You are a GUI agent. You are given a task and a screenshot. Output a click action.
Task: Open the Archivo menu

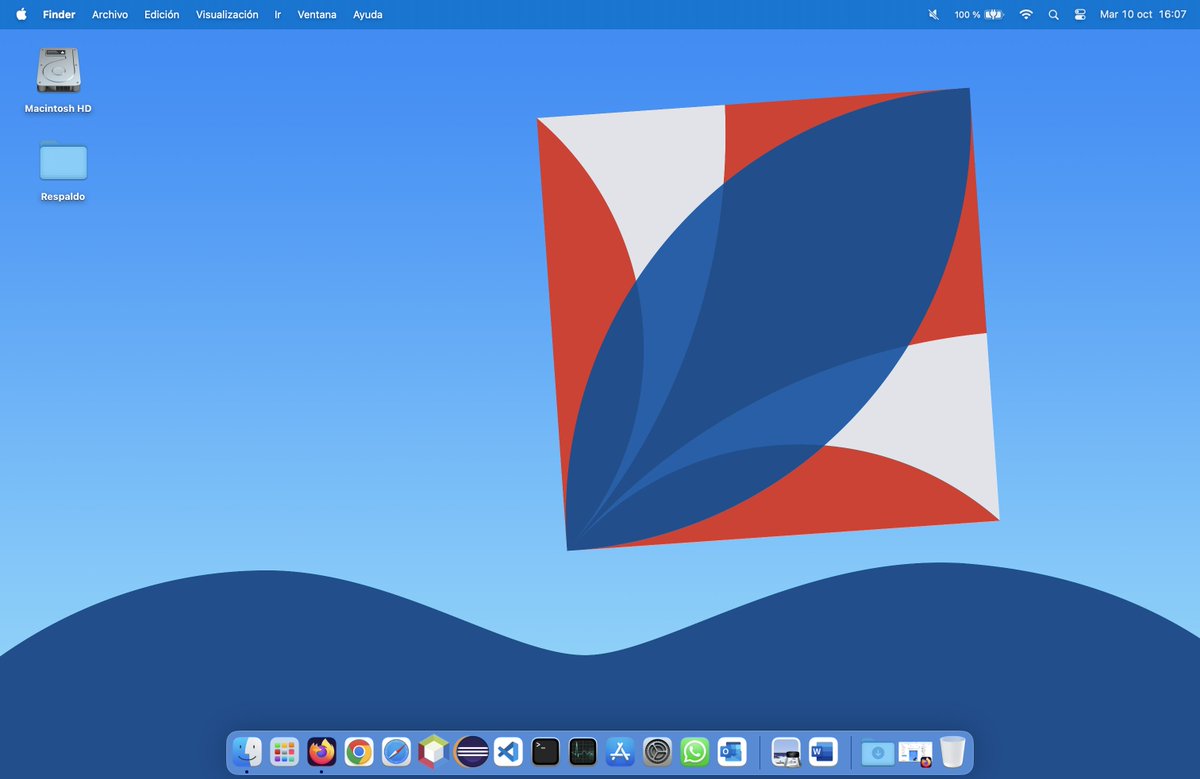pos(110,15)
